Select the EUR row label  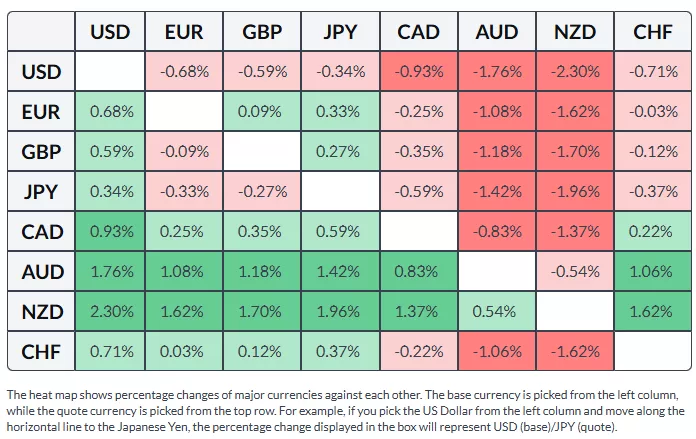(x=41, y=112)
